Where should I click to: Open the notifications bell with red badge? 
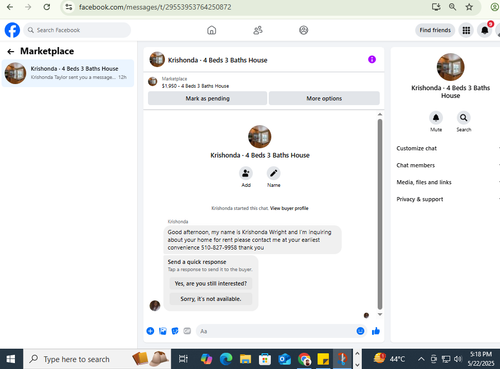pyautogui.click(x=485, y=30)
